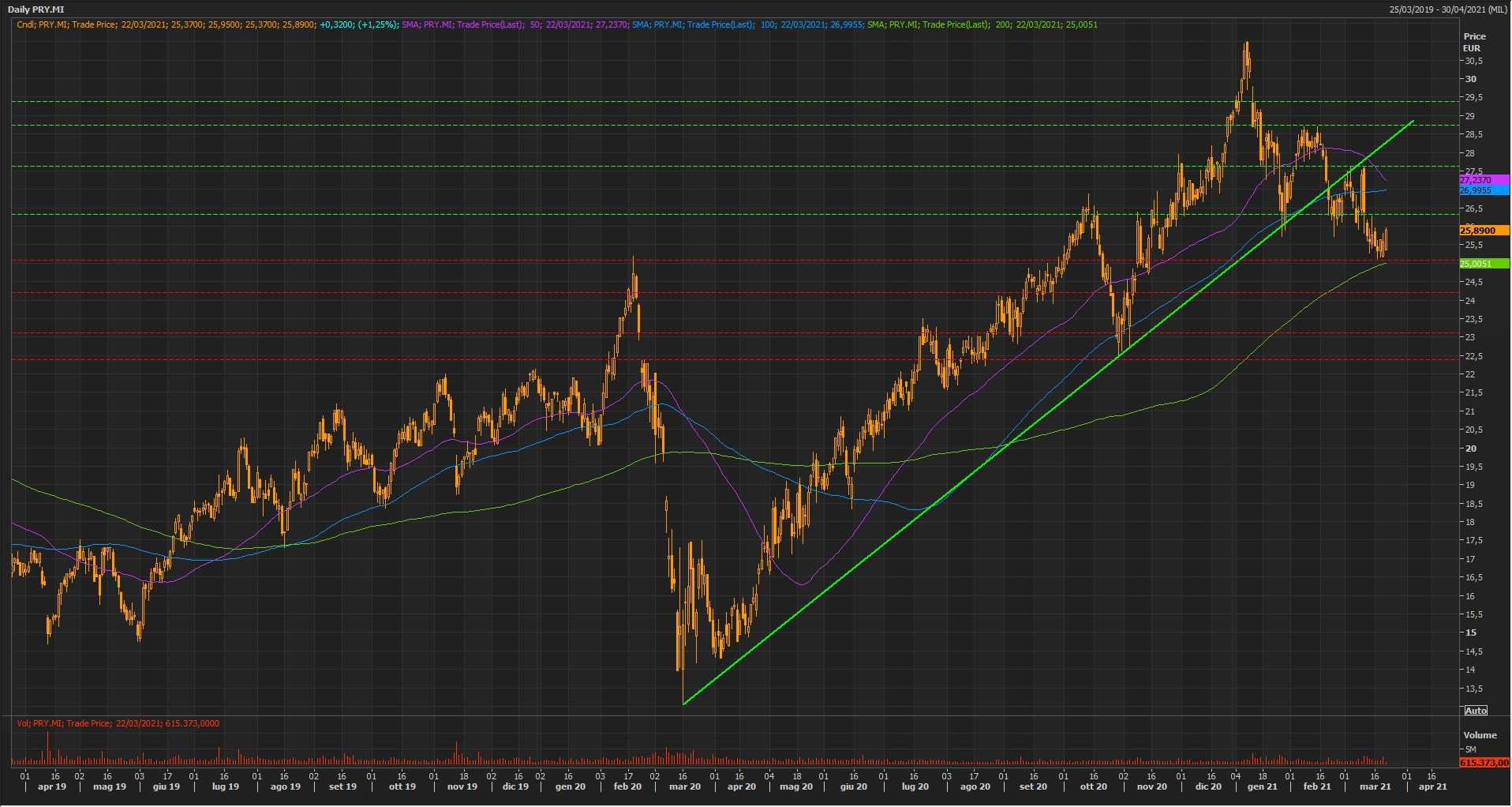Click the Daily PRY.MI chart title
1512x807 pixels.
coord(36,9)
